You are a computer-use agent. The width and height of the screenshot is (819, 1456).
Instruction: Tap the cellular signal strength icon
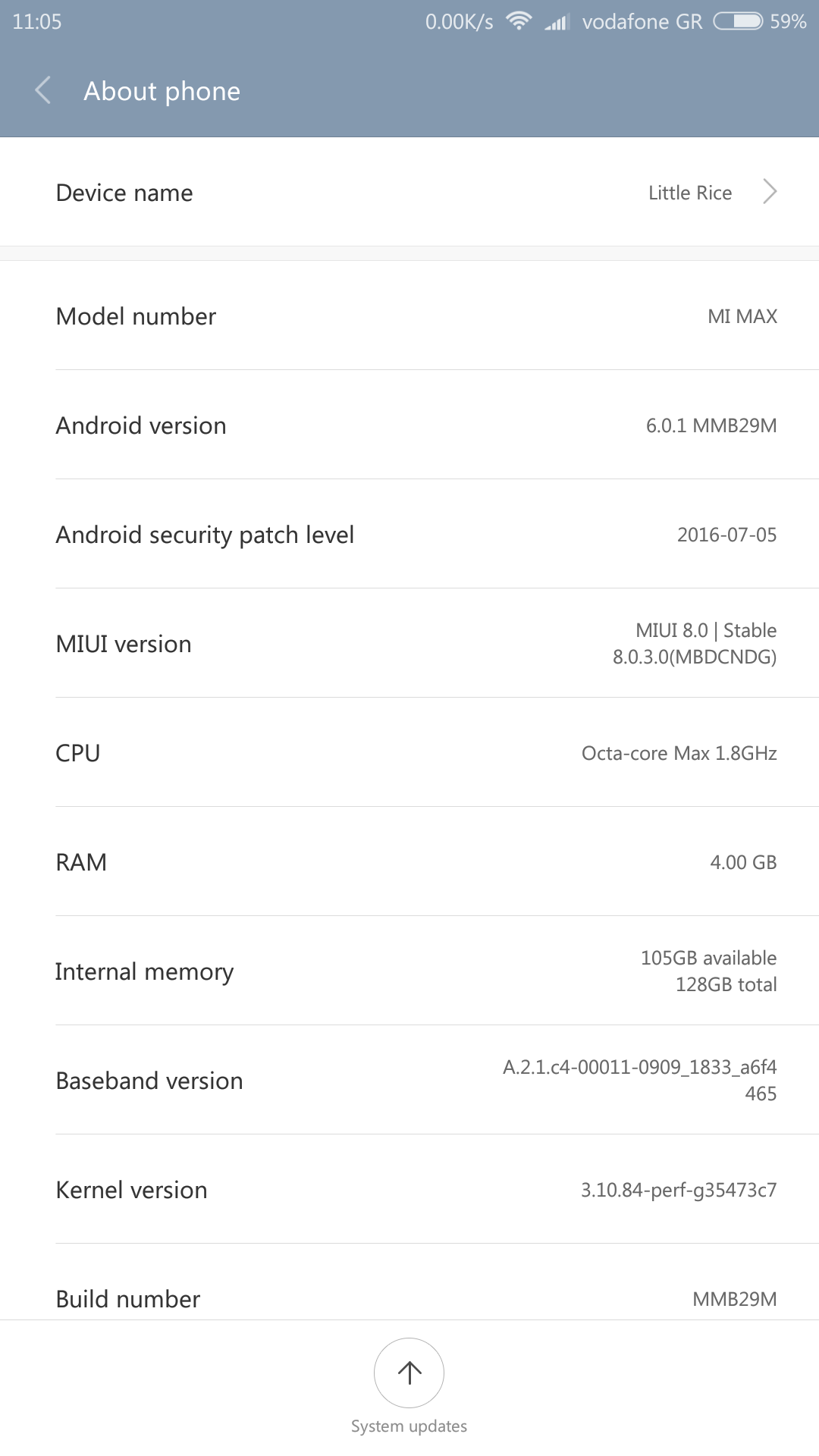pyautogui.click(x=557, y=22)
